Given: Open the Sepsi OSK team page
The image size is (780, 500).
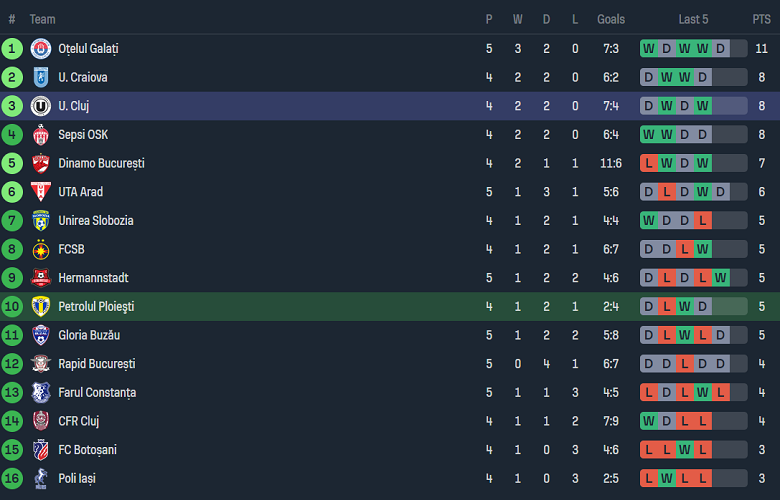Looking at the screenshot, I should pos(83,135).
